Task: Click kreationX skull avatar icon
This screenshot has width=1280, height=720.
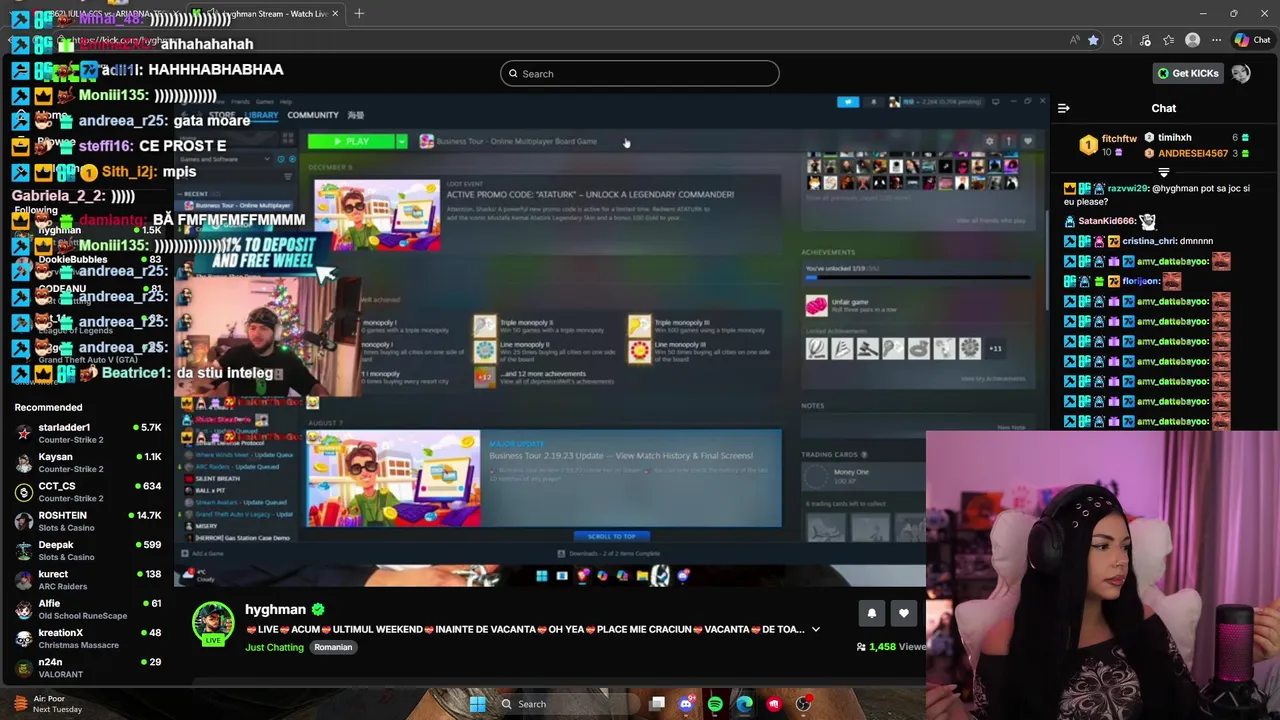Action: point(24,638)
